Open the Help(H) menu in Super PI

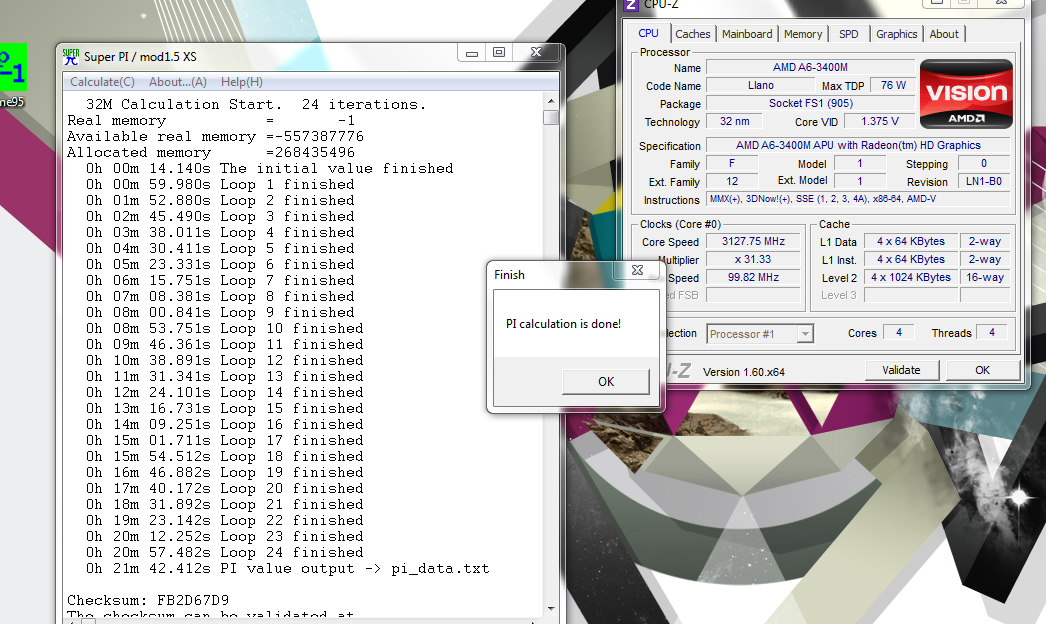pyautogui.click(x=241, y=82)
